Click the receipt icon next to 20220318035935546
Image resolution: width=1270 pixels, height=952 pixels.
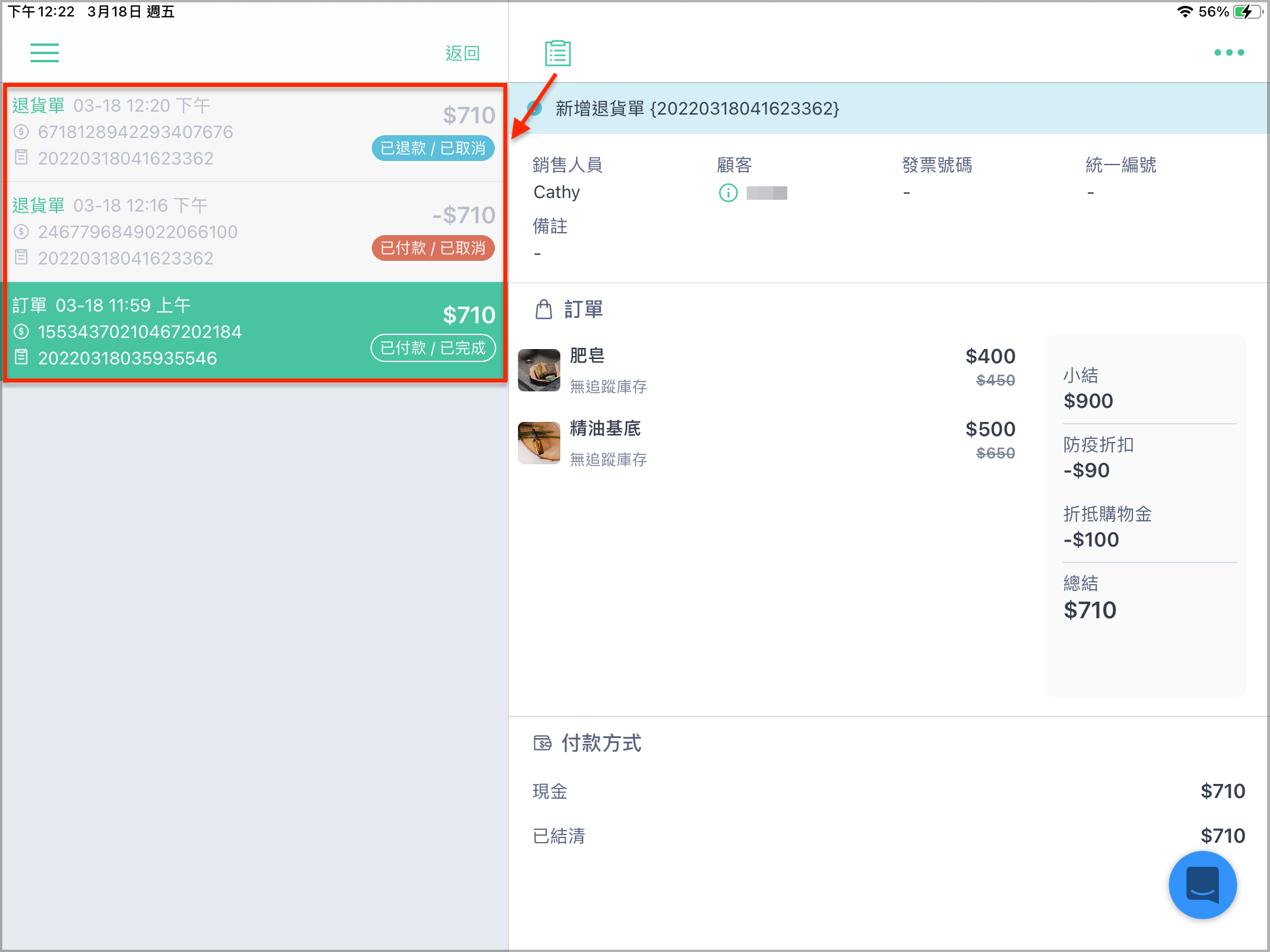(21, 357)
